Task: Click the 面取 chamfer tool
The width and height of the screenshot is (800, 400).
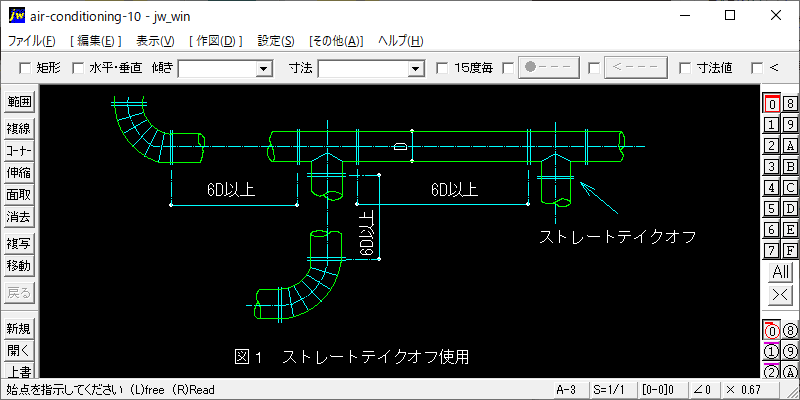Action: coord(19,195)
